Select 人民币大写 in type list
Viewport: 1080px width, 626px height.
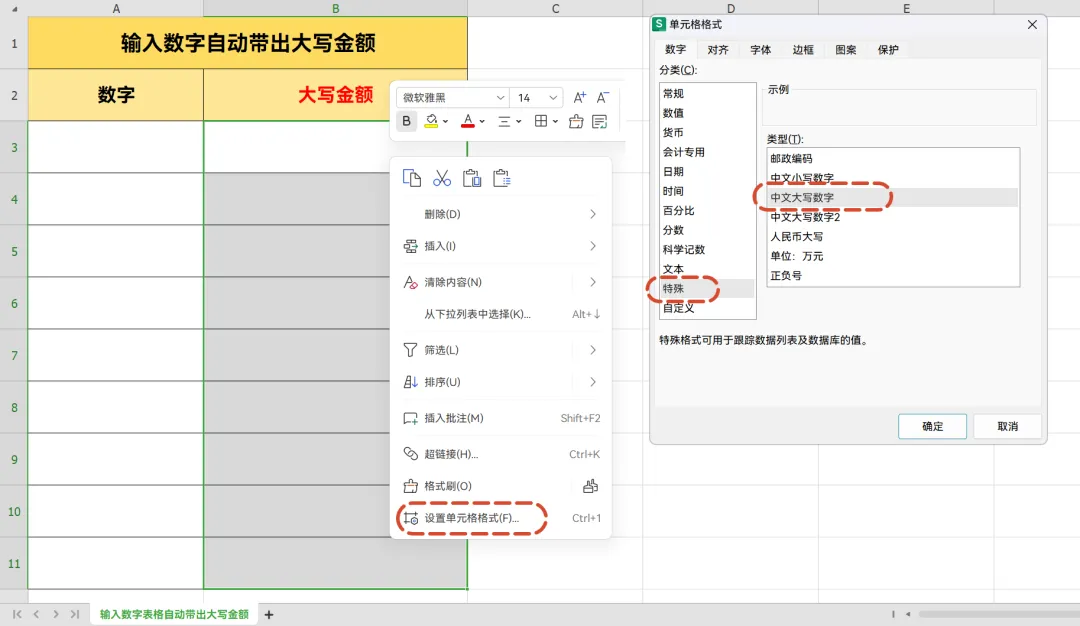(893, 236)
